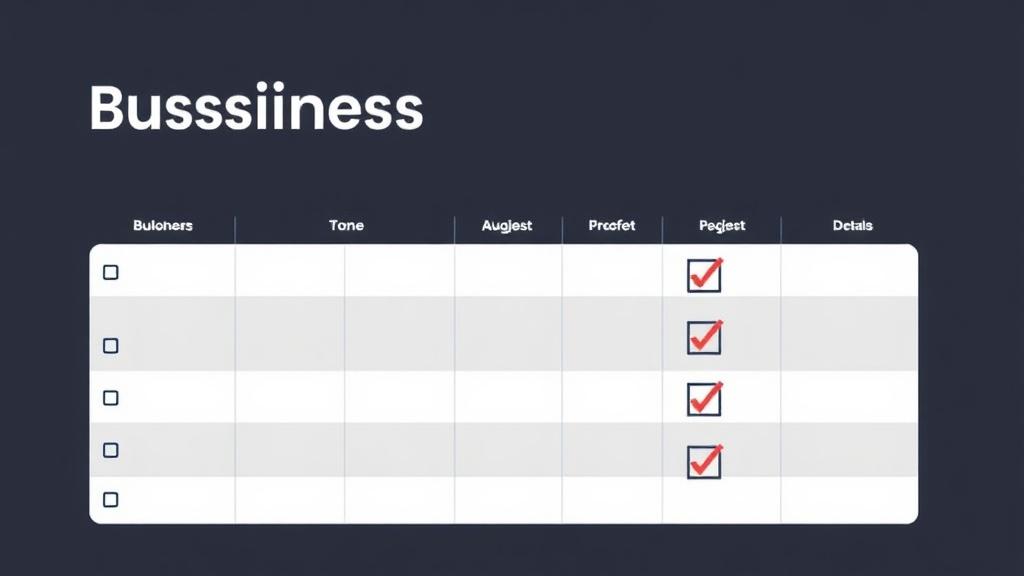Select the Preofet column header

click(x=612, y=225)
